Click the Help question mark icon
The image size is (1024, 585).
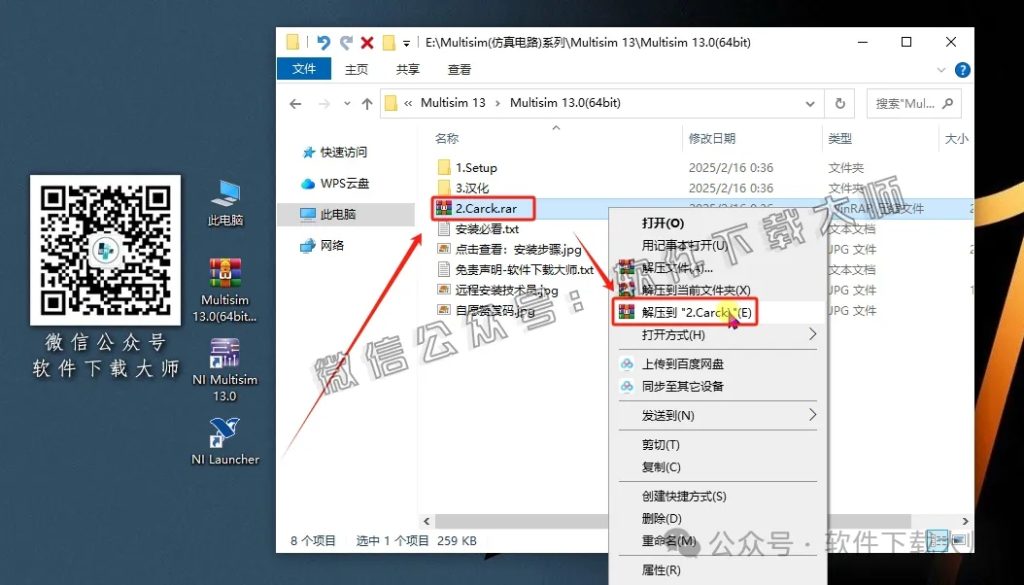click(961, 69)
